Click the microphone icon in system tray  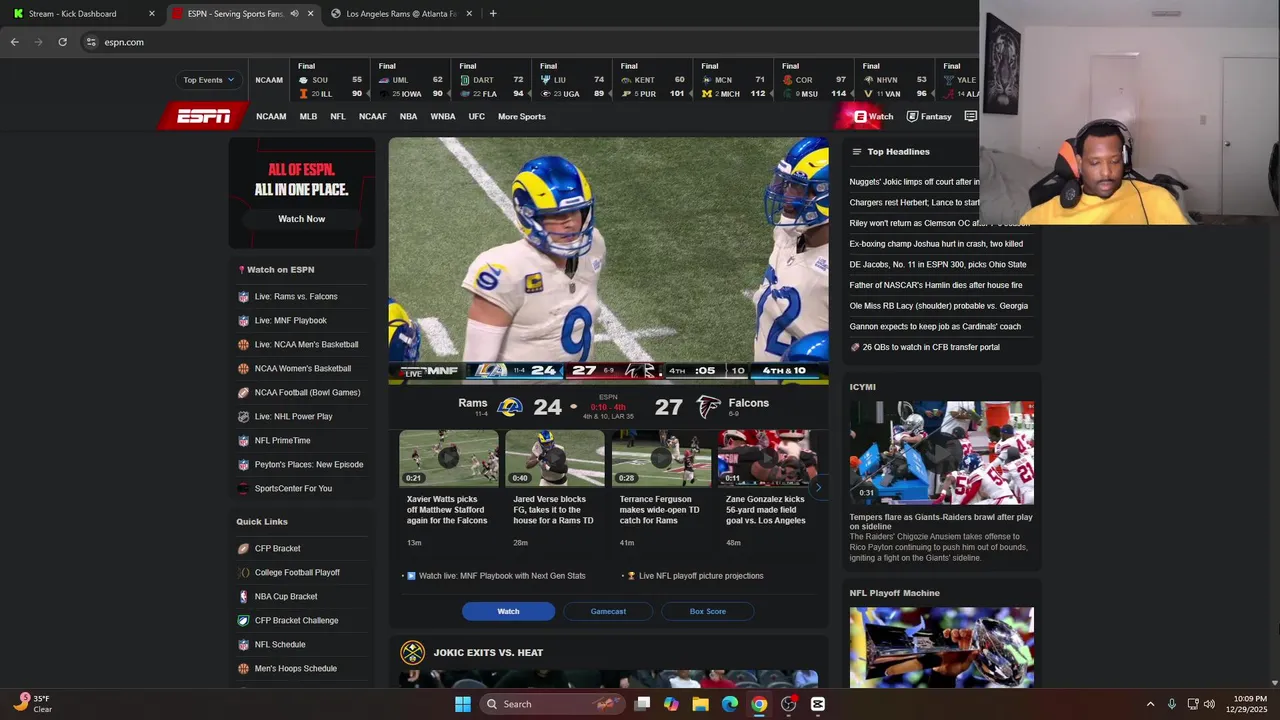click(x=1171, y=704)
